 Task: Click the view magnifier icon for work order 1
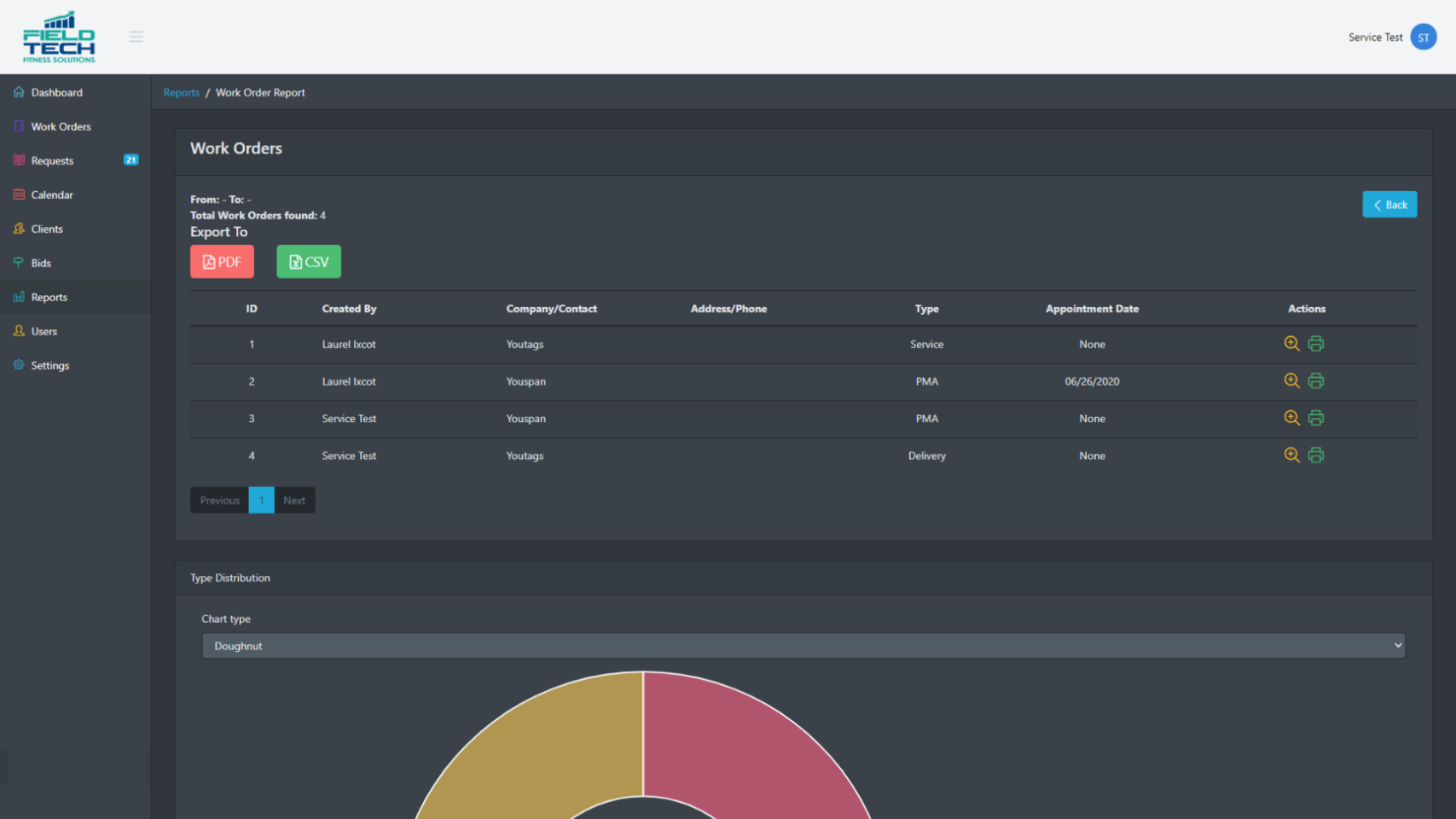pos(1291,344)
